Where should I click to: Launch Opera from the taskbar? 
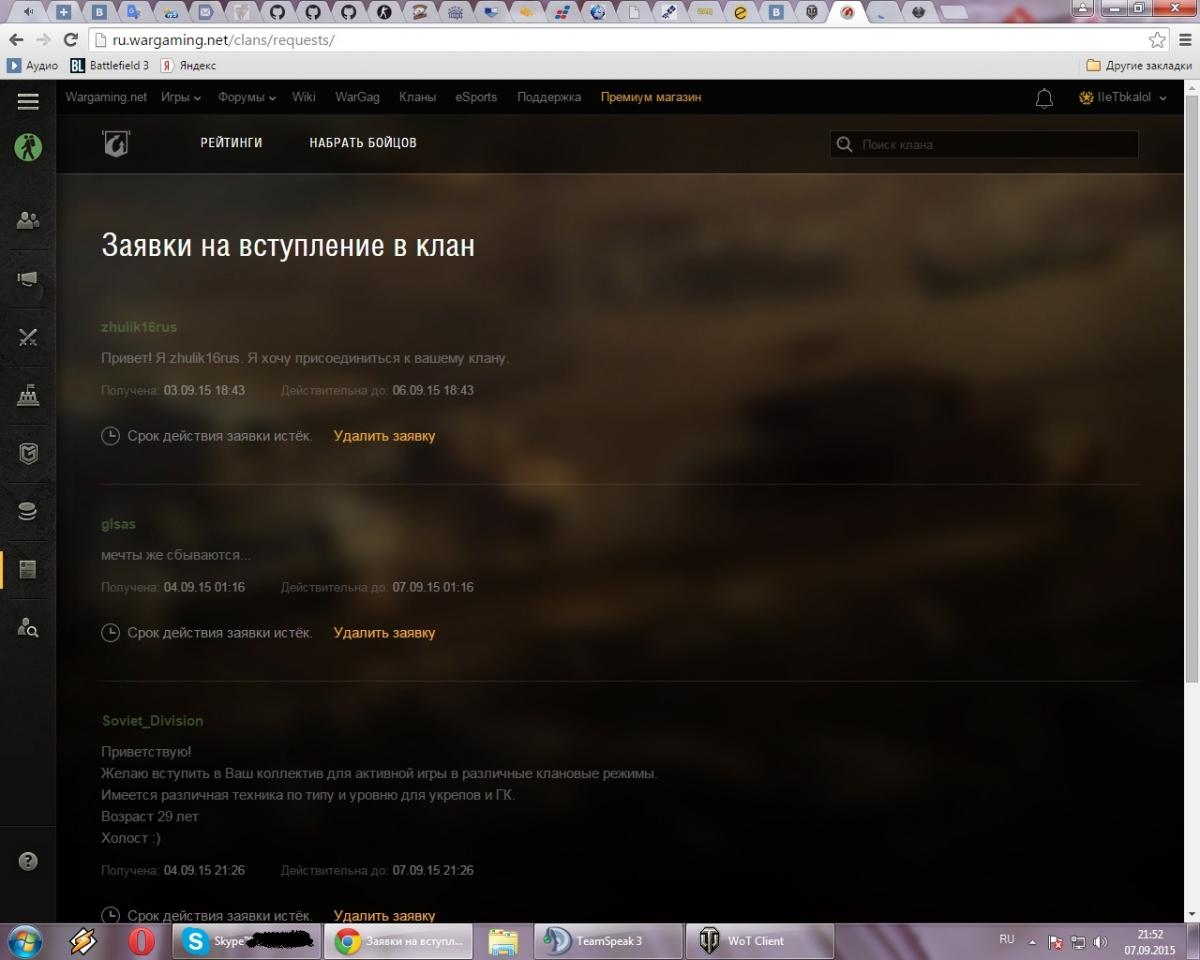pos(142,942)
